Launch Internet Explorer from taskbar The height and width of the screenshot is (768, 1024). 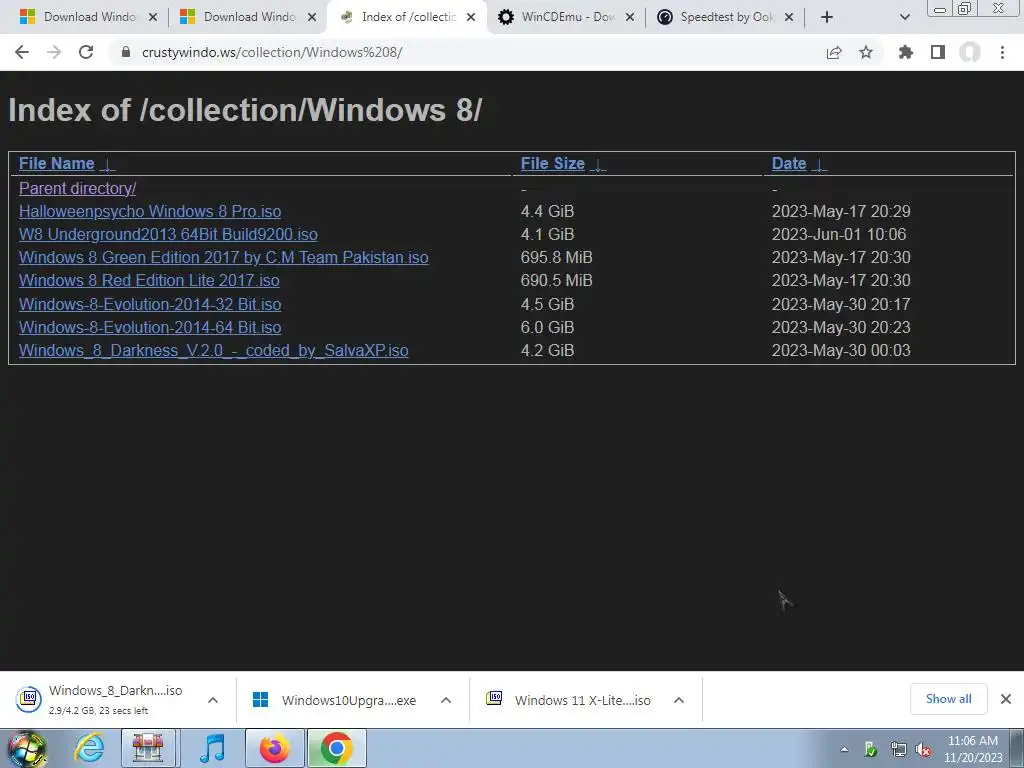(x=89, y=748)
